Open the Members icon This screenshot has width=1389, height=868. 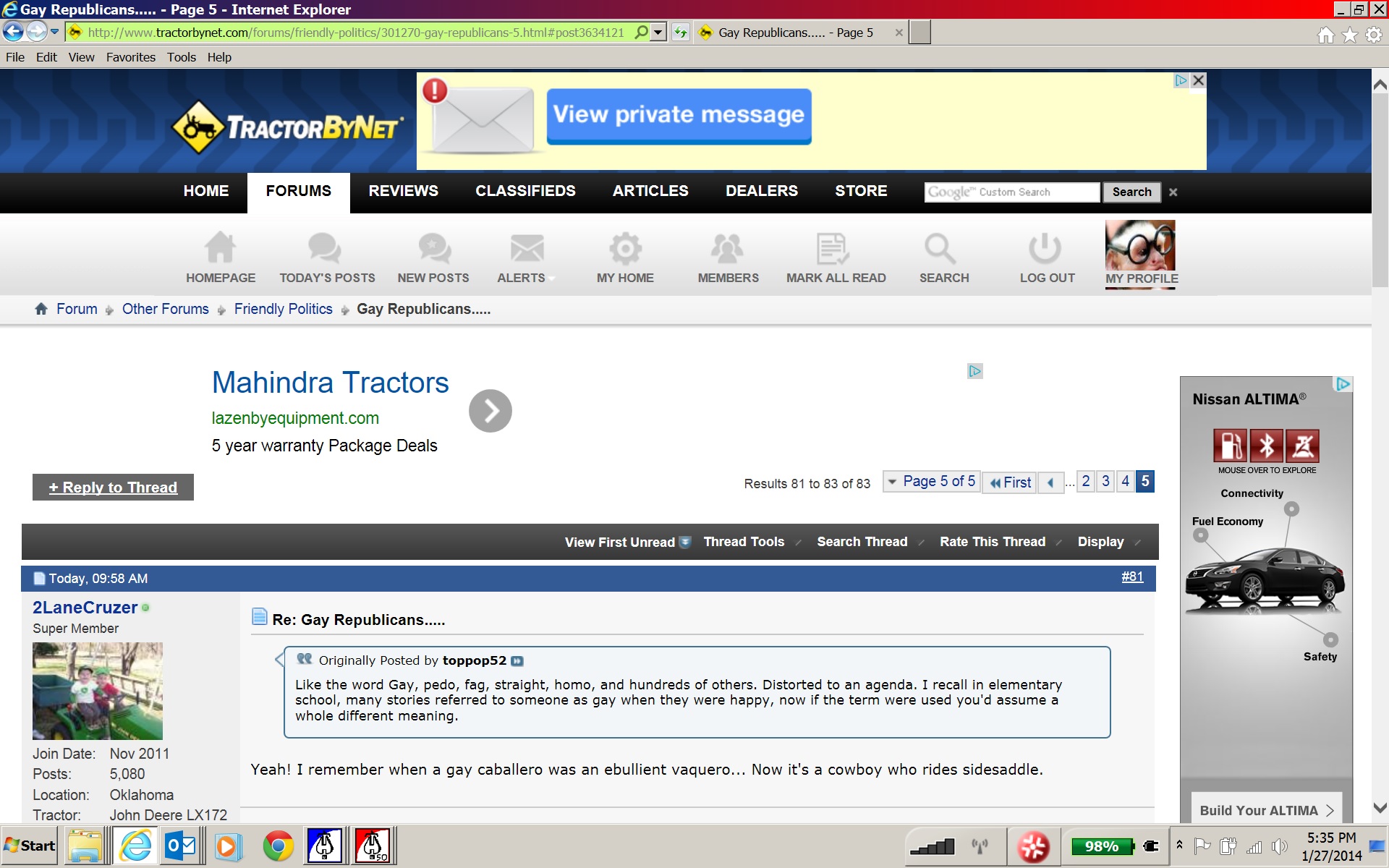tap(727, 248)
